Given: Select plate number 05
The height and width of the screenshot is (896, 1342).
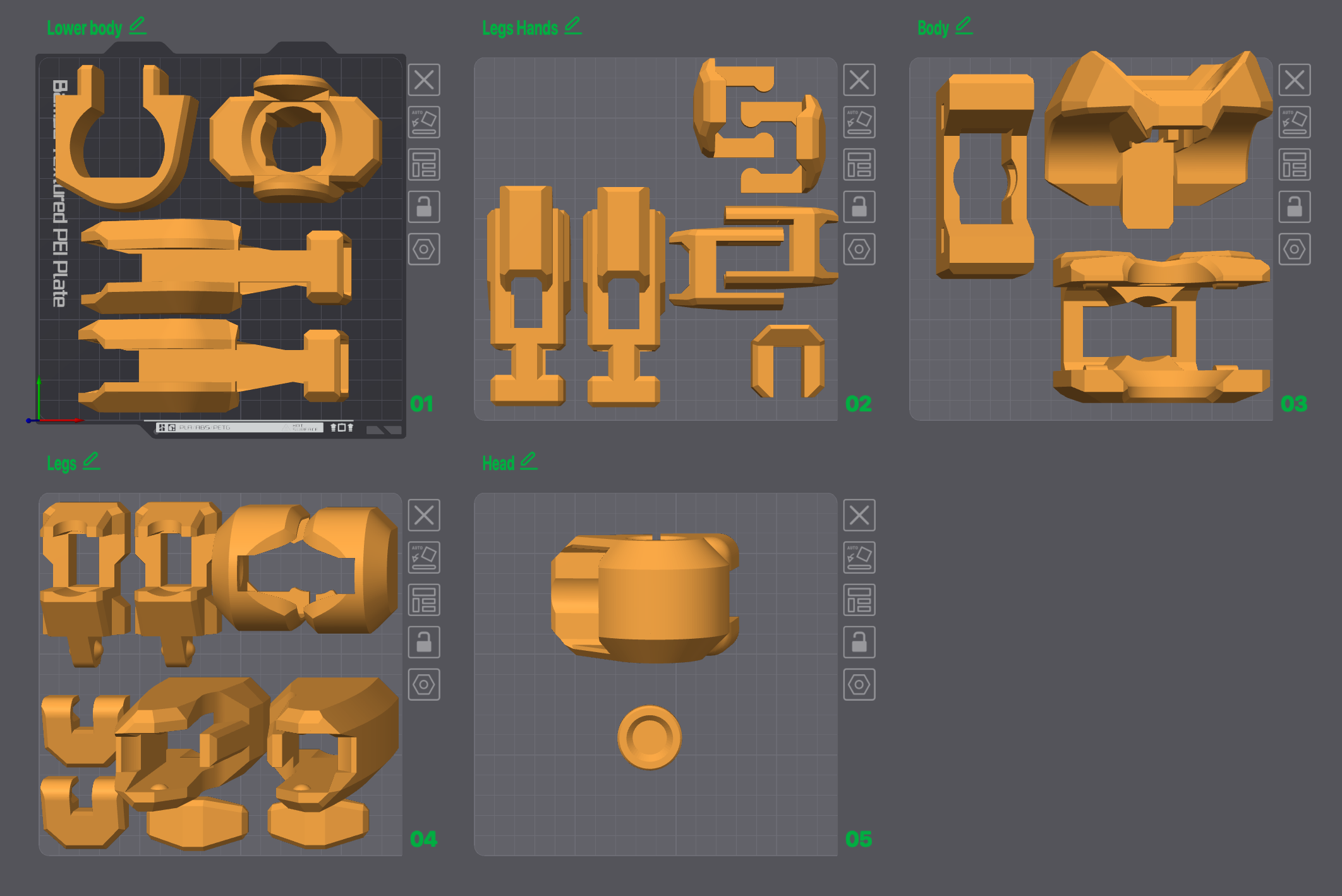Looking at the screenshot, I should (859, 839).
